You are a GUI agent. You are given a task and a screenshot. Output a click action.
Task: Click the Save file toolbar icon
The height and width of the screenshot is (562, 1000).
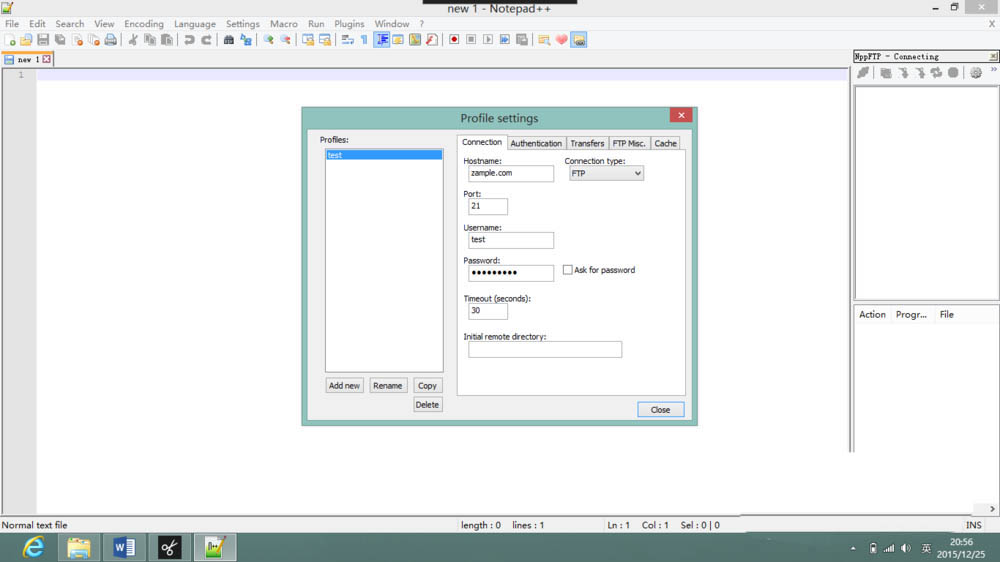click(x=43, y=40)
